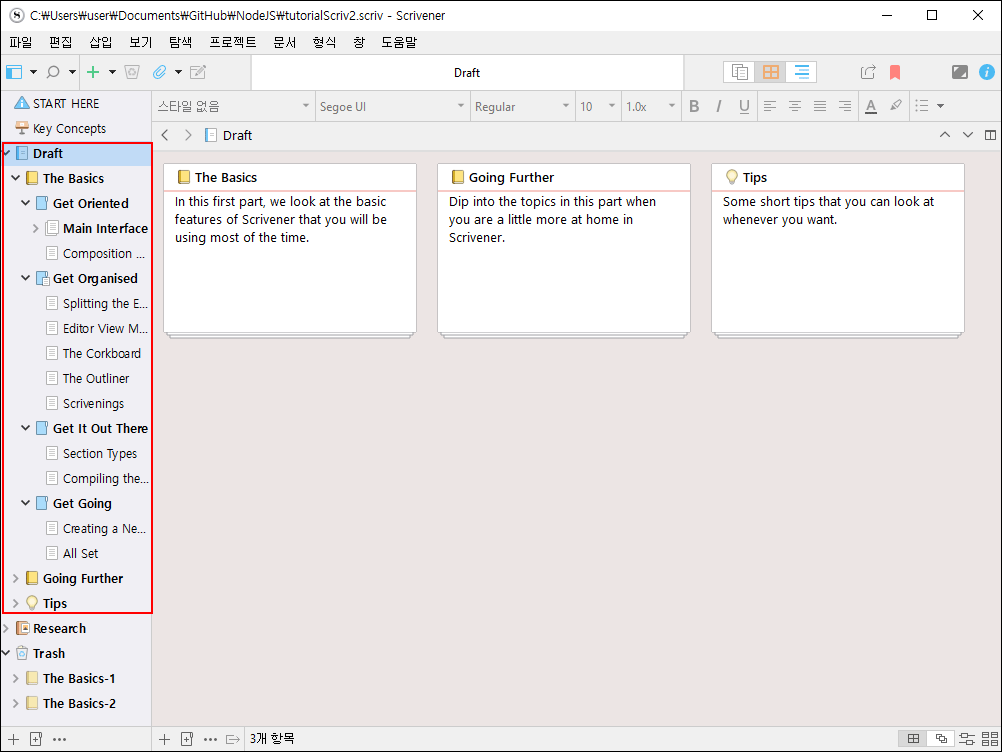This screenshot has width=1002, height=752.
Task: Expand Going Further folder in binder
Action: point(16,578)
